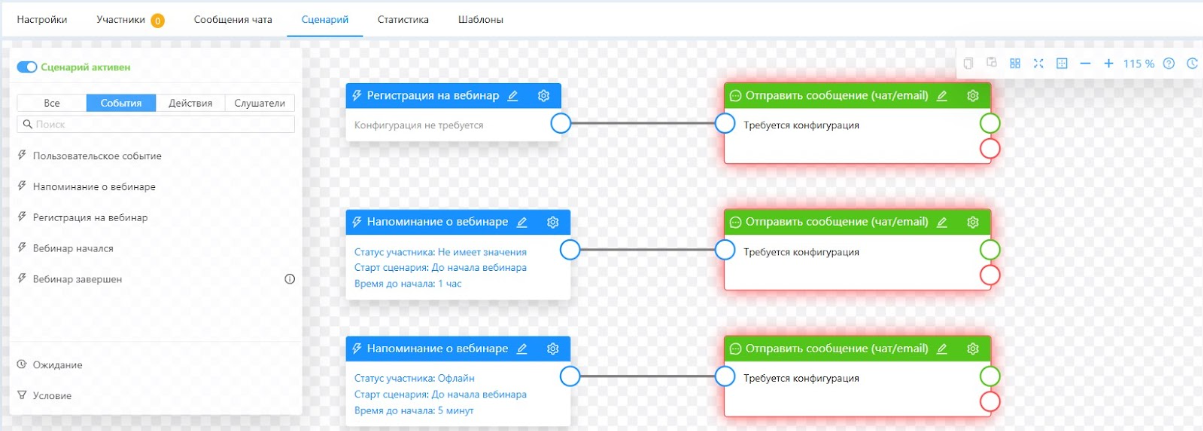Open settings gear on Регистрация на вебинар block
This screenshot has width=1203, height=431.
click(x=544, y=96)
